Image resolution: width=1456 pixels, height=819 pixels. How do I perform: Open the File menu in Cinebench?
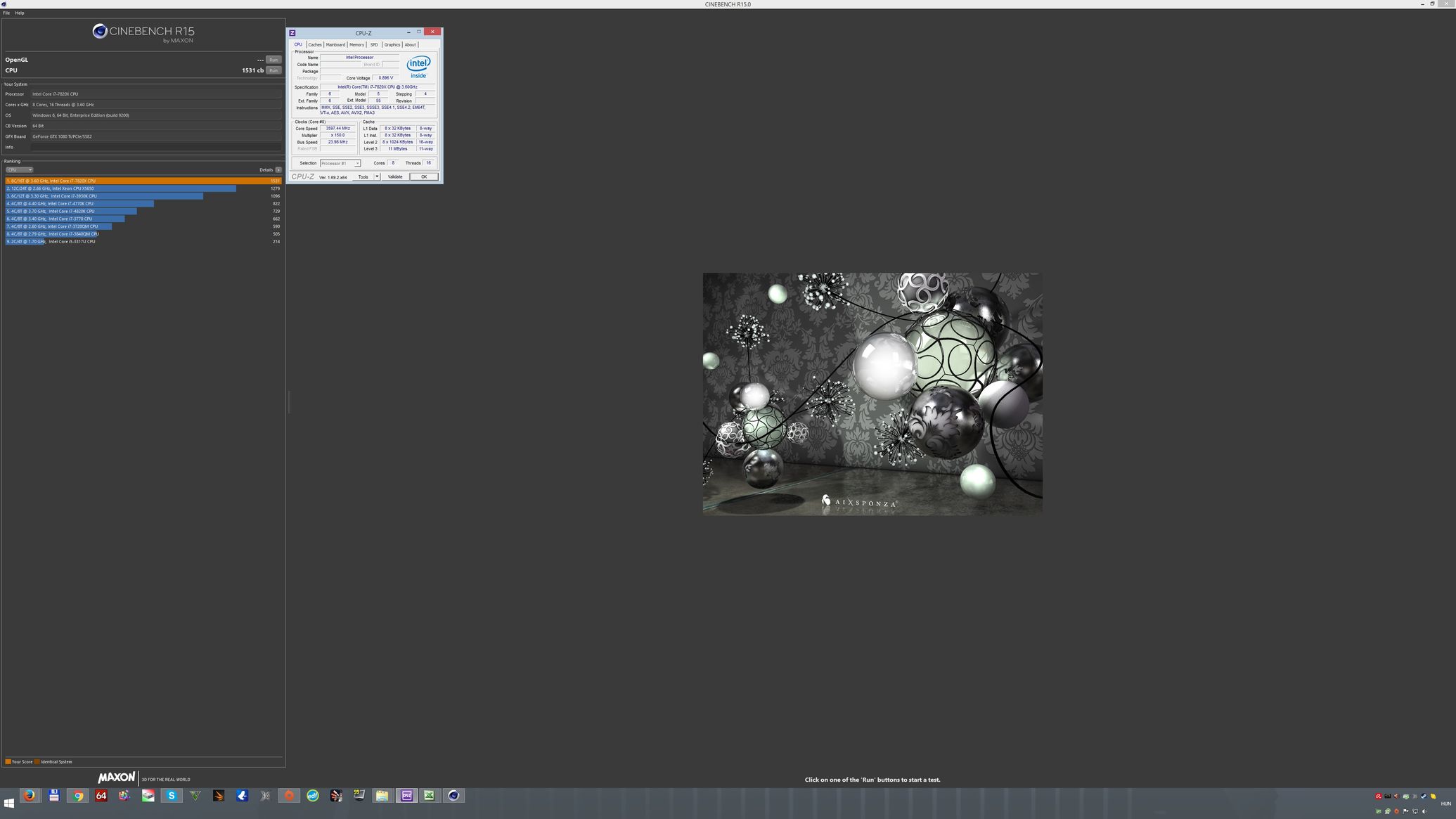coord(6,13)
